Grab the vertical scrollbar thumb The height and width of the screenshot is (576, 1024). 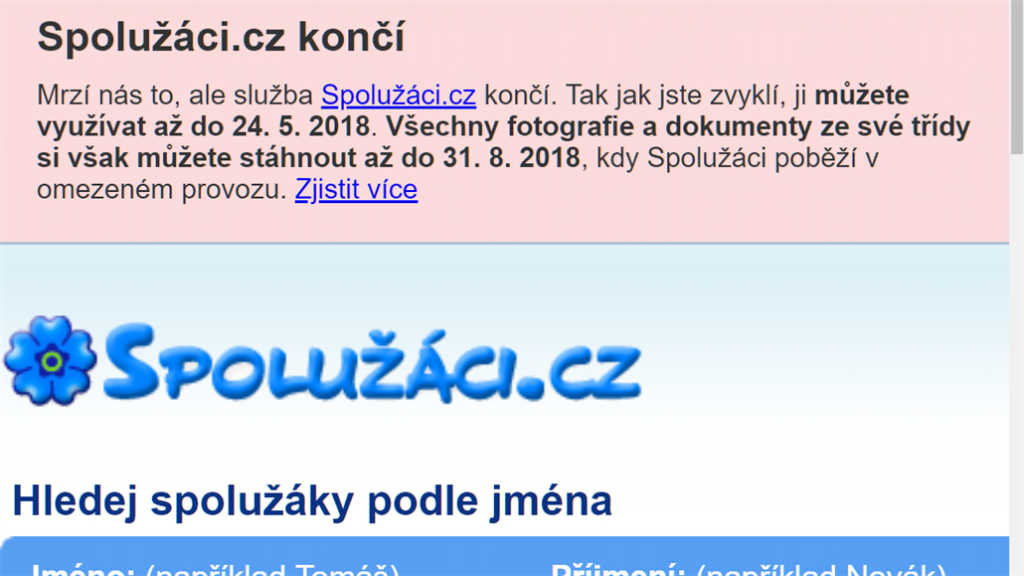click(x=1016, y=77)
